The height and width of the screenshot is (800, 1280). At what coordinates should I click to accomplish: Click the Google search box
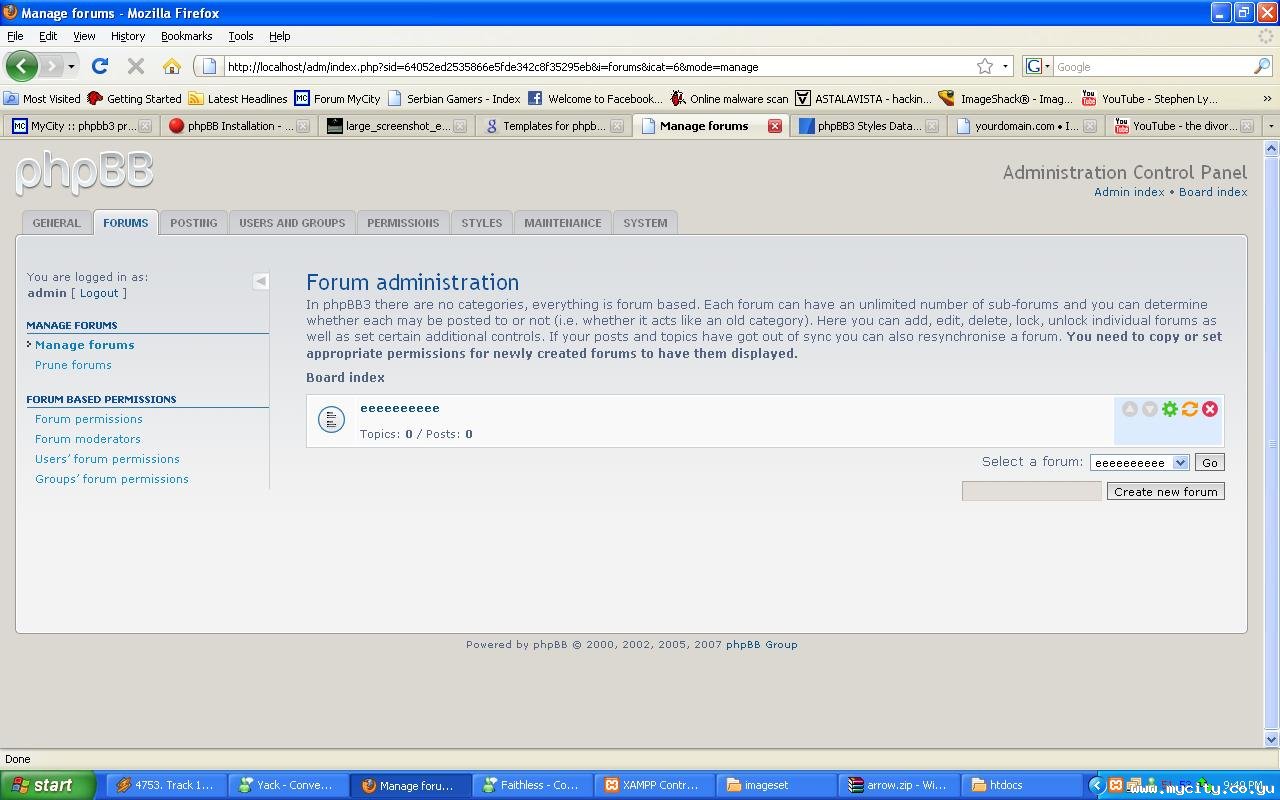pyautogui.click(x=1153, y=67)
